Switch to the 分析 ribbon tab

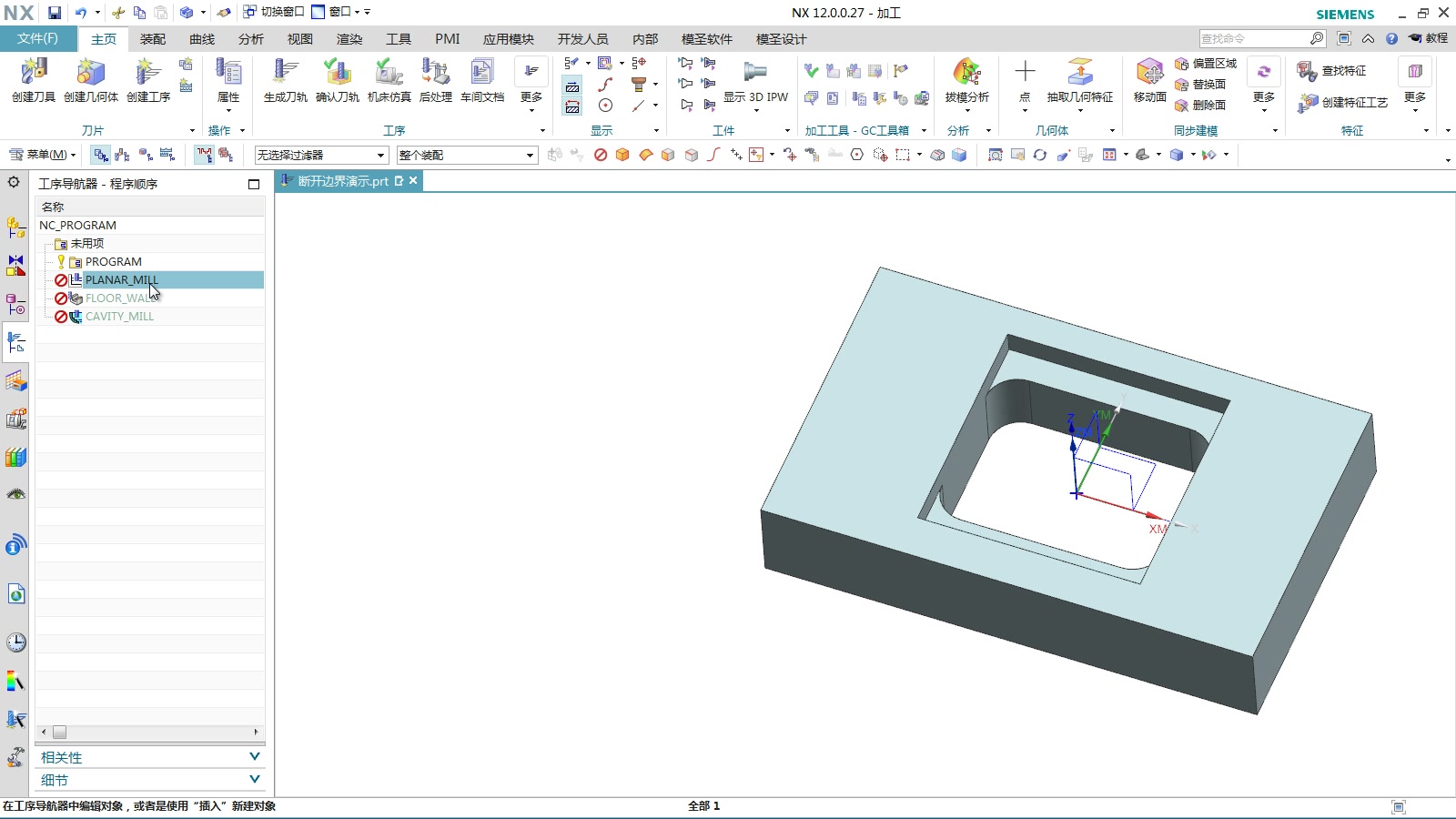(251, 39)
